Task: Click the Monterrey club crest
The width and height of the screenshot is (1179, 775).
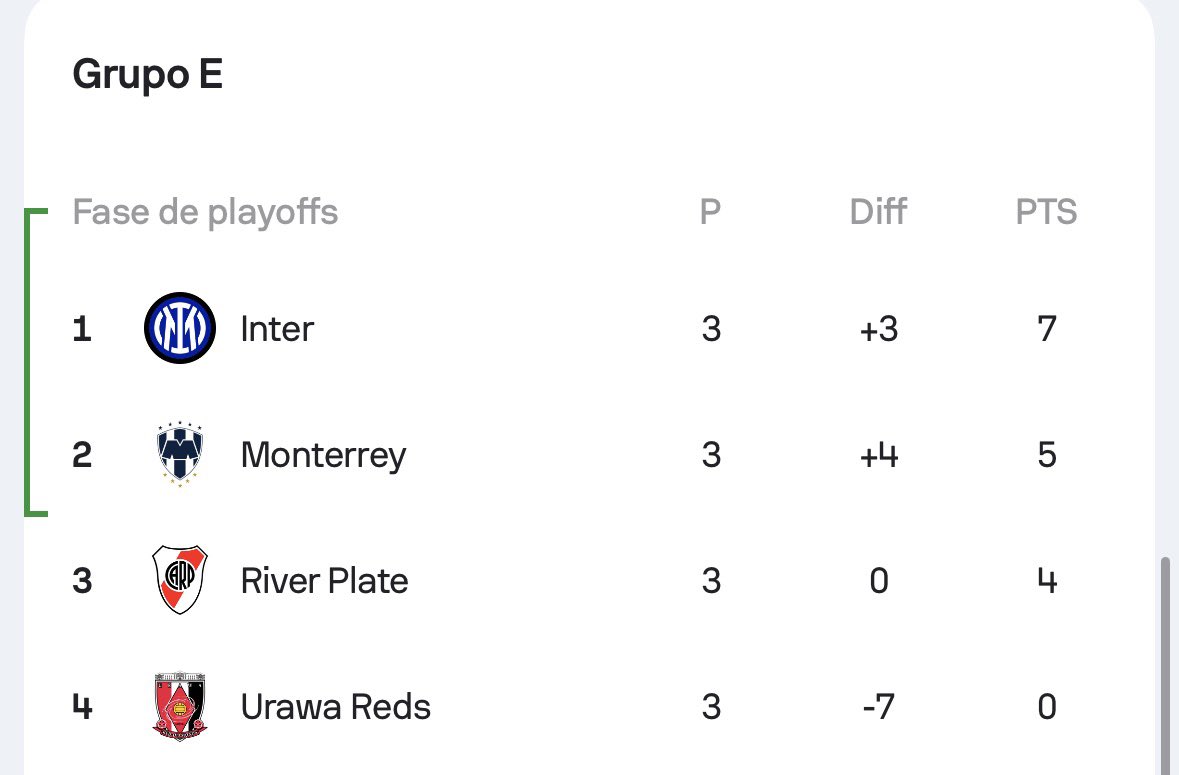Action: [180, 454]
